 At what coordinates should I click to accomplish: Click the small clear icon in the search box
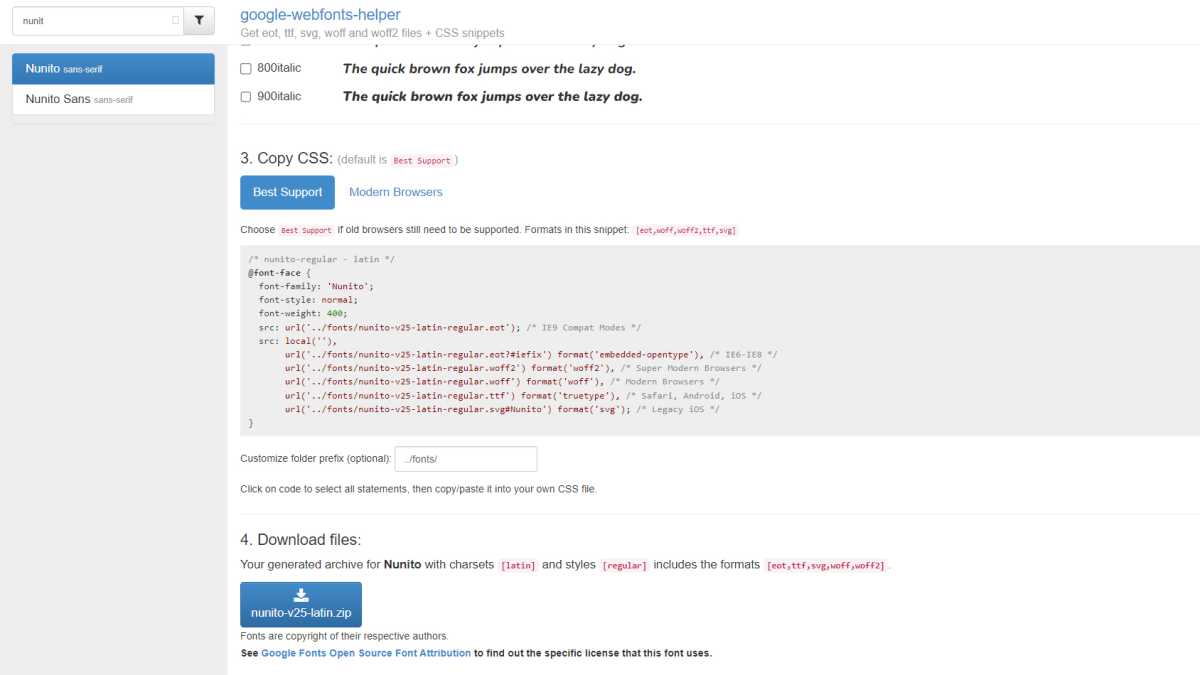coord(175,20)
